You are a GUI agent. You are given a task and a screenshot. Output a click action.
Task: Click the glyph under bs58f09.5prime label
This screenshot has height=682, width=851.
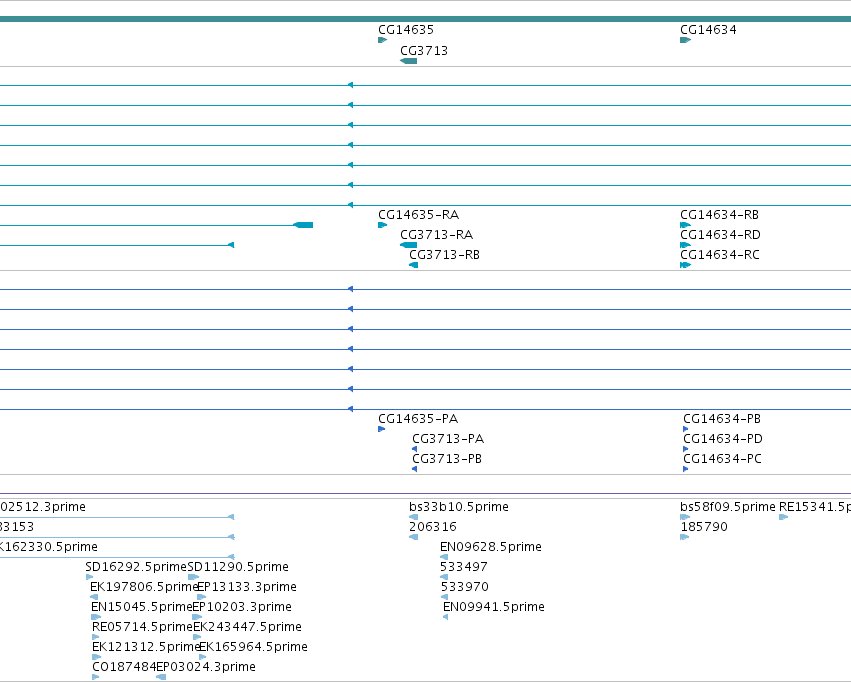click(684, 517)
